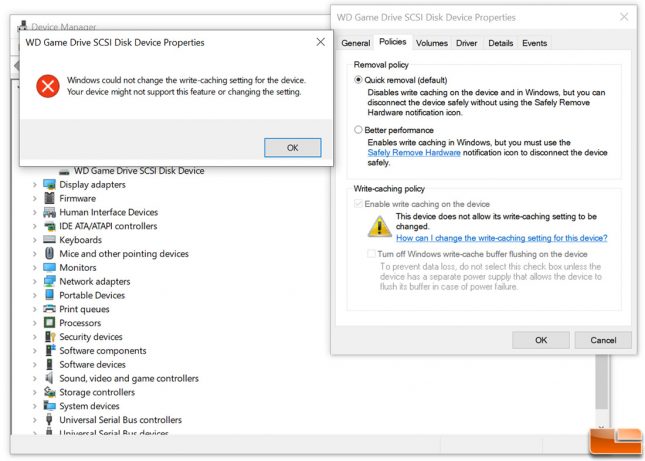
Task: Select the Software components icon
Action: (x=50, y=350)
